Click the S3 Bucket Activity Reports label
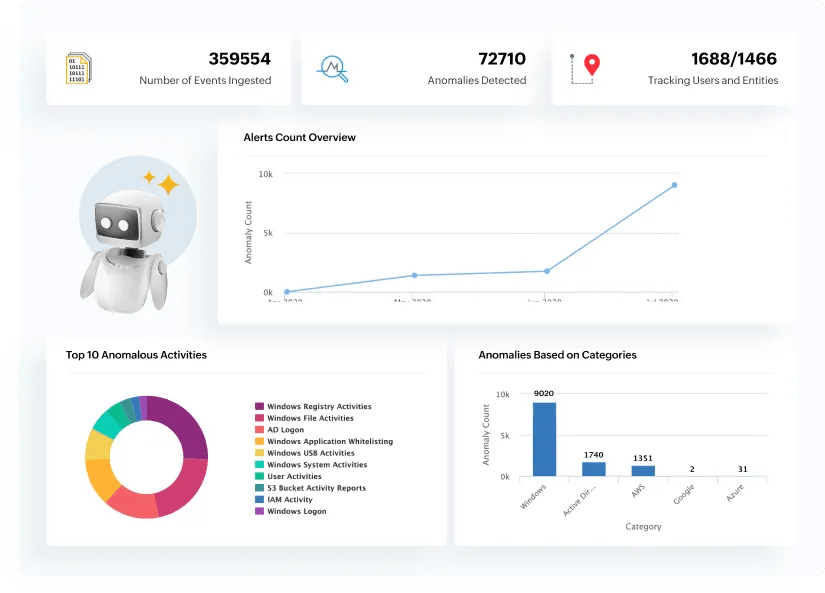The width and height of the screenshot is (825, 593). [317, 488]
